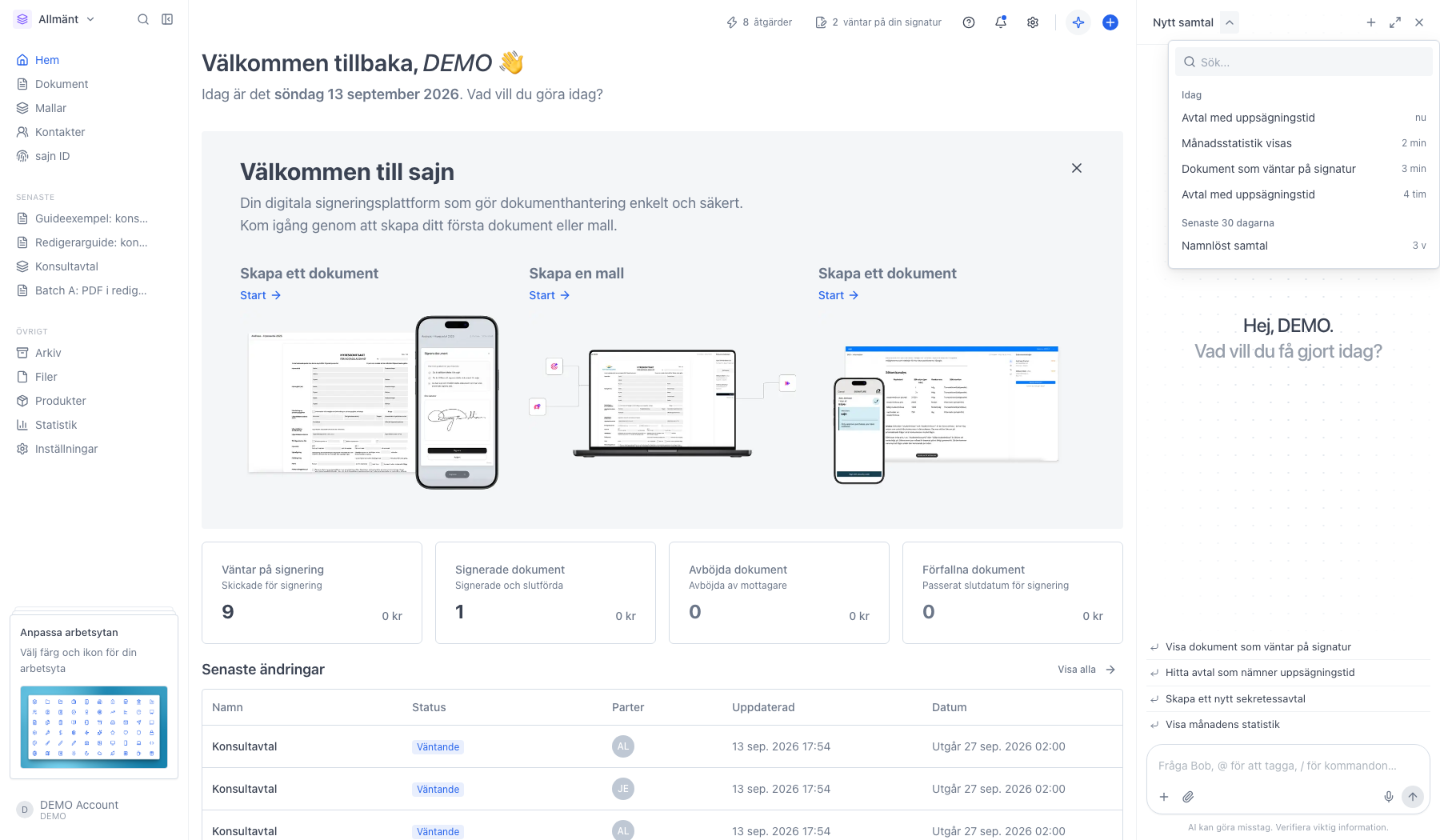This screenshot has height=840, width=1440.
Task: Choose suggestion Visa månadens statistik
Action: 1288,724
